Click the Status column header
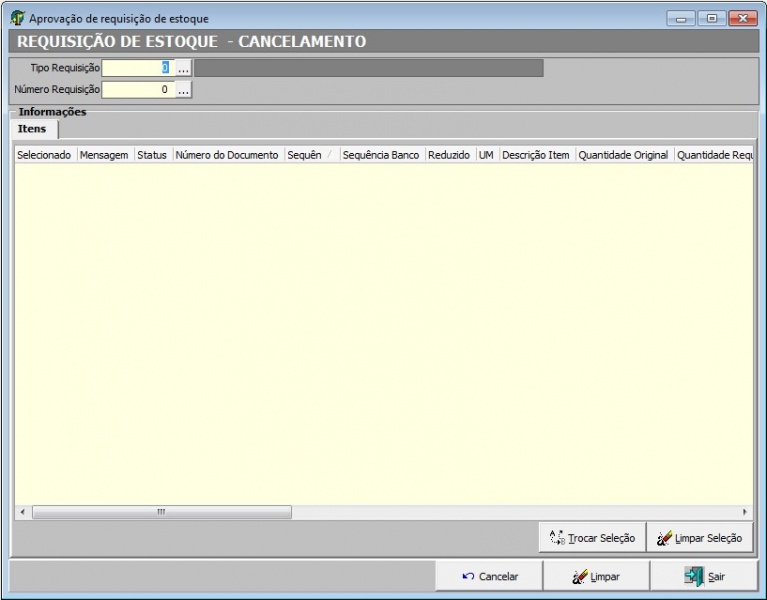The image size is (767, 600). pyautogui.click(x=152, y=155)
